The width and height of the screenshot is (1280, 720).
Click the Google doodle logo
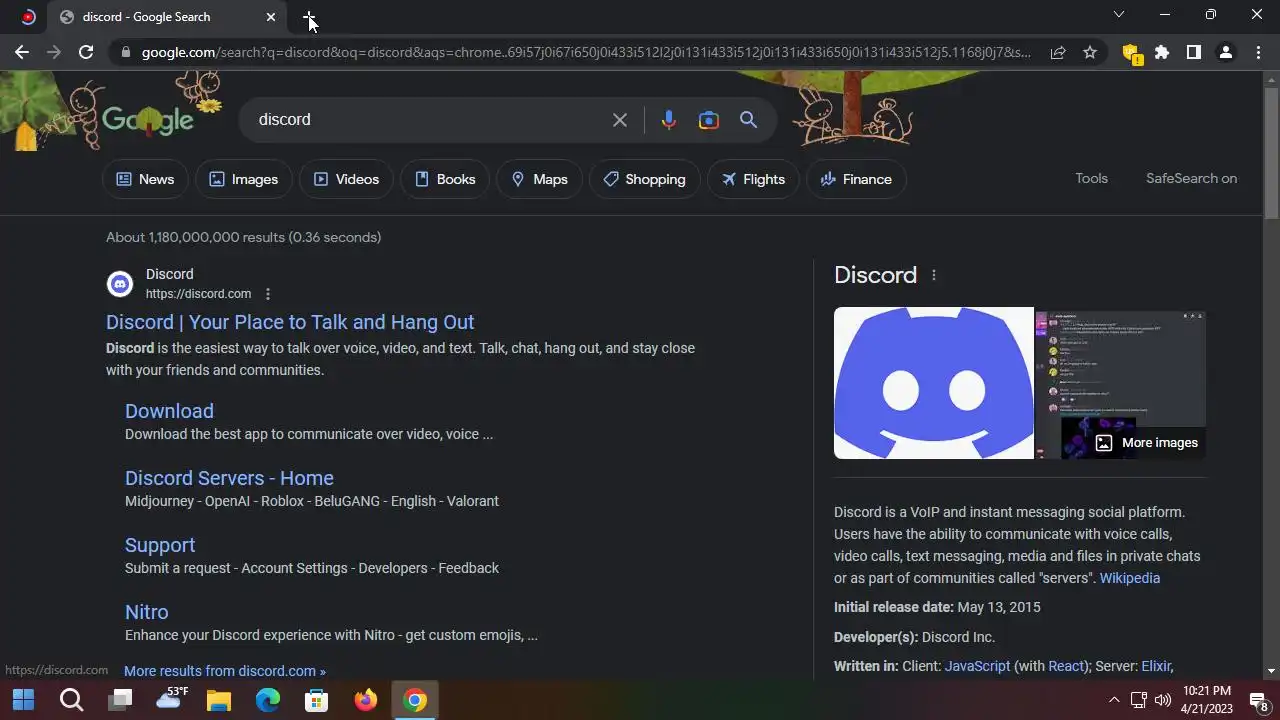click(x=147, y=119)
